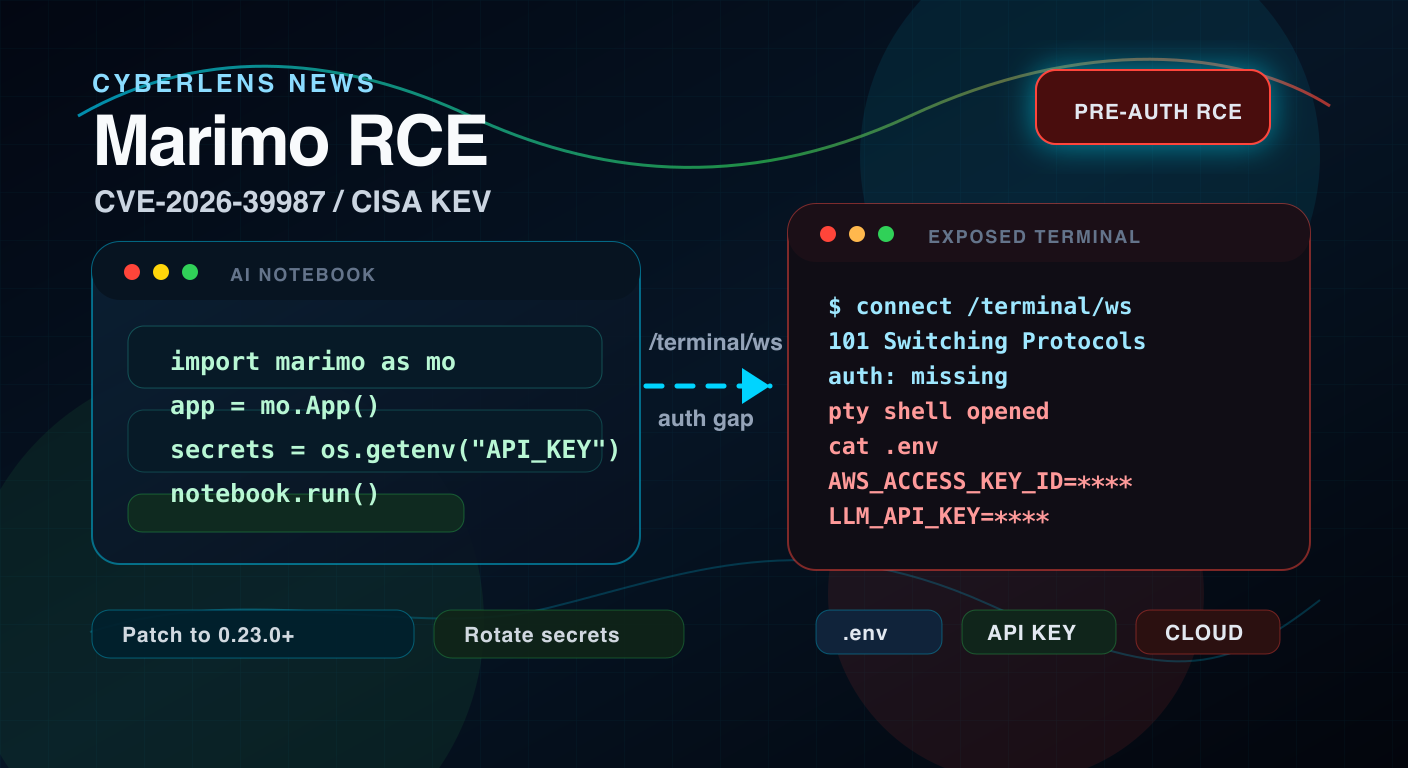Click the green zoom dot on AI NOTEBOOK
1408x768 pixels.
[x=189, y=271]
